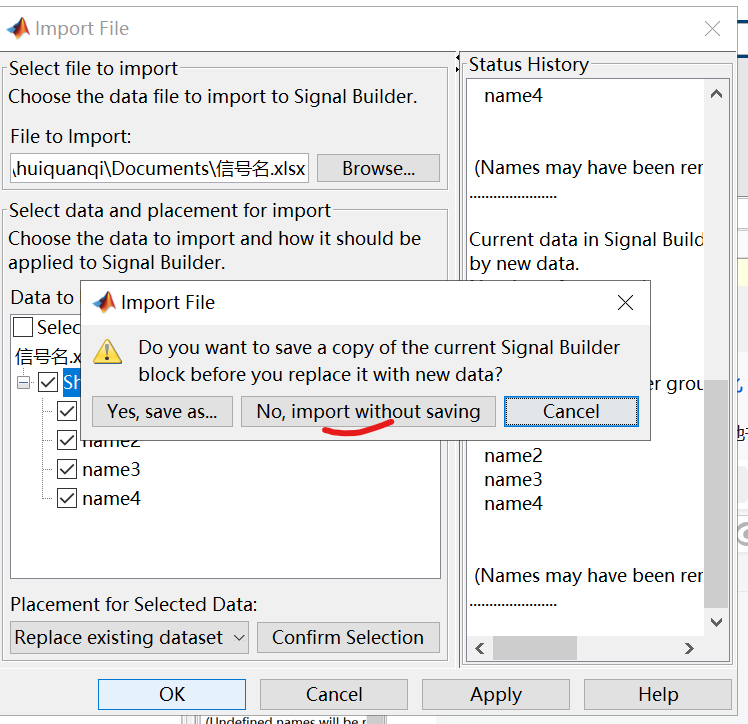Click name2 in Status History
The image size is (748, 724).
[x=513, y=456]
